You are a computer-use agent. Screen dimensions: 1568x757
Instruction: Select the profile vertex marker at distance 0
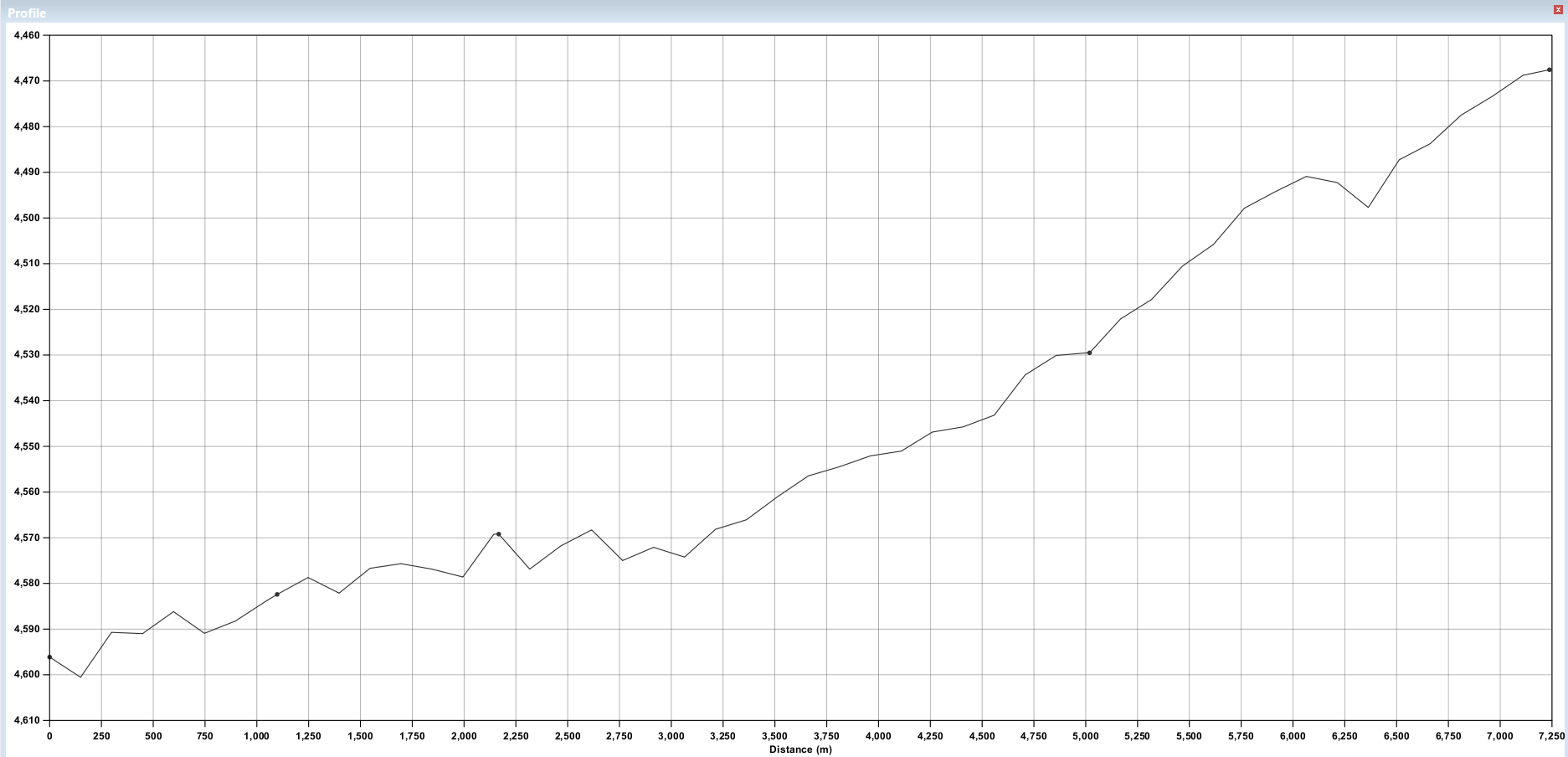pyautogui.click(x=49, y=657)
